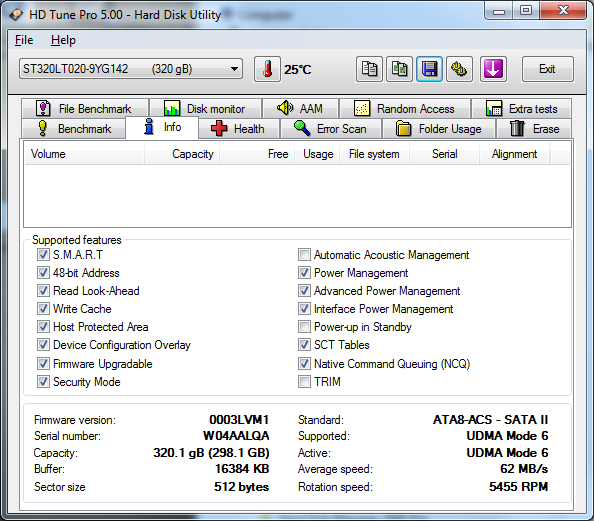Viewport: 594px width, 521px height.
Task: Select the Info tab
Action: tap(162, 127)
